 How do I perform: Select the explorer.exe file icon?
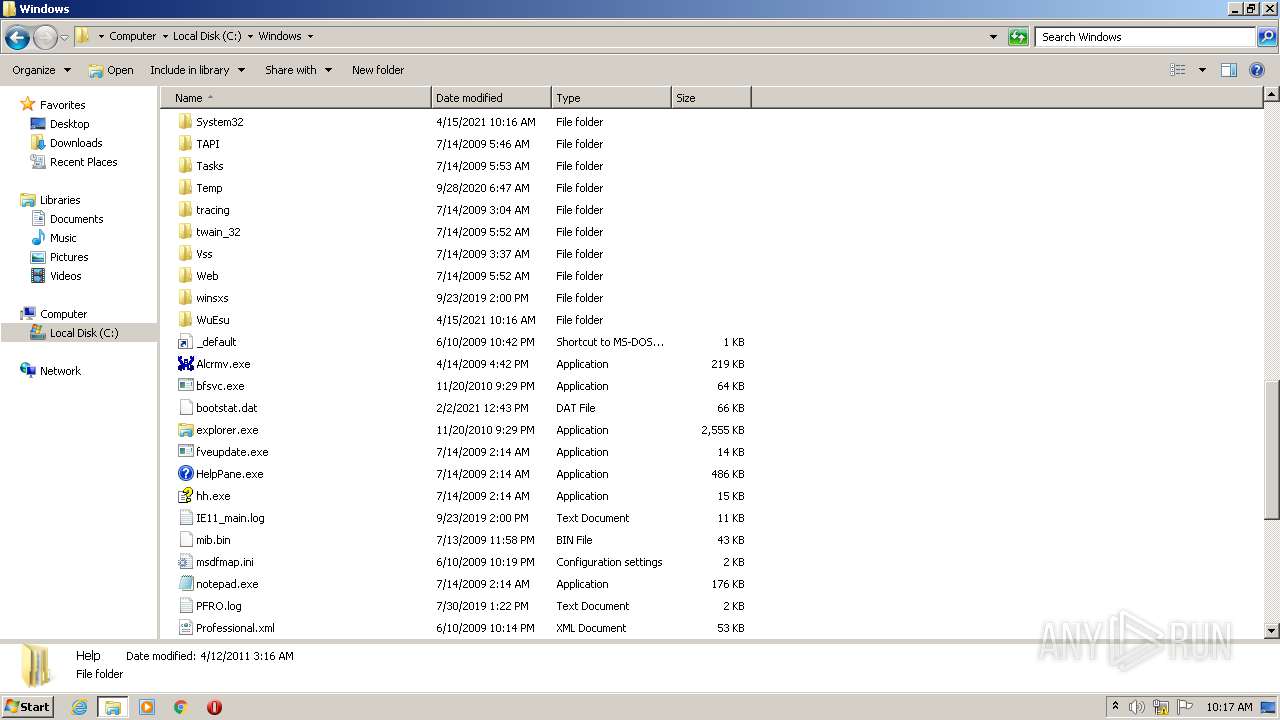[185, 430]
